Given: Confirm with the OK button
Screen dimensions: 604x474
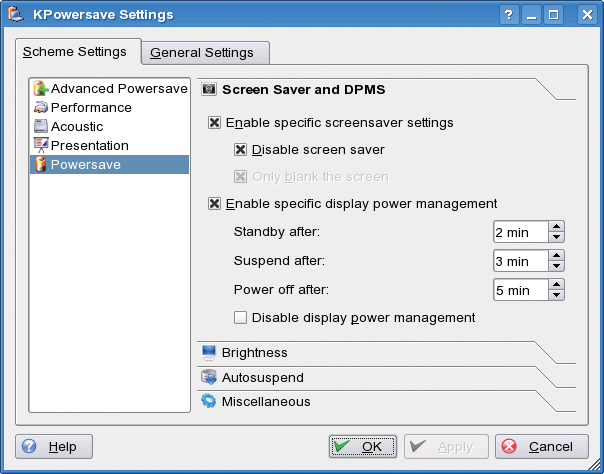Looking at the screenshot, I should coord(362,447).
